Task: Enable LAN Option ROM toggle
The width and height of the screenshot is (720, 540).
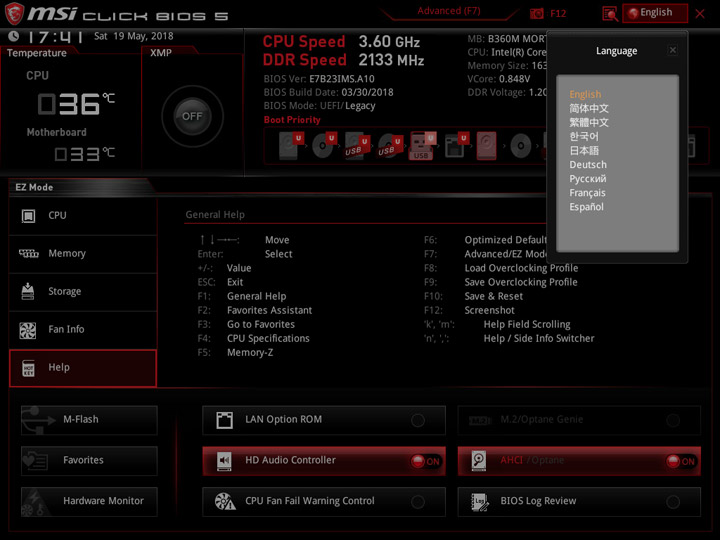Action: (x=418, y=420)
